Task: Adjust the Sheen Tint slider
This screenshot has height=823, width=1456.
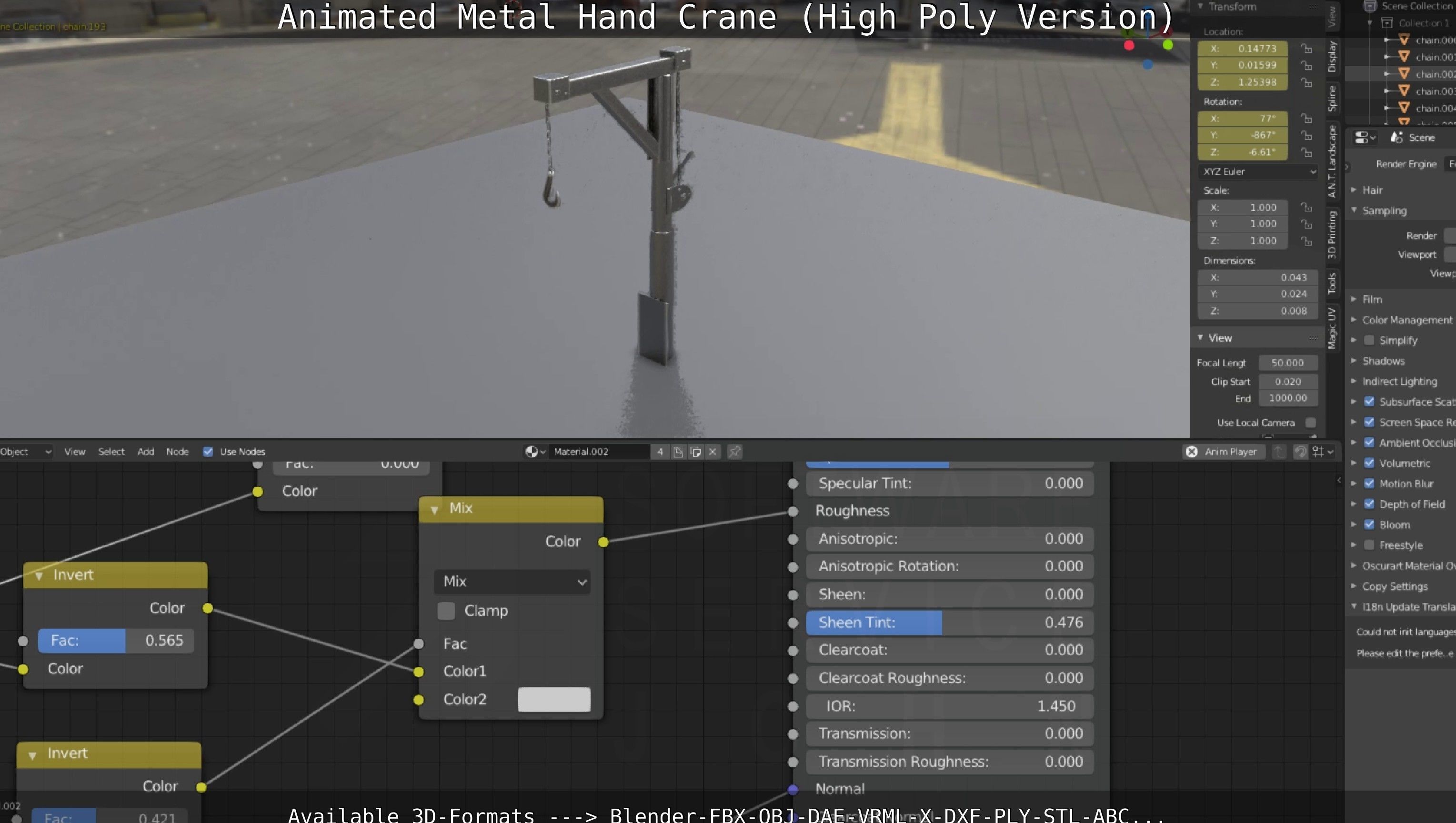Action: click(950, 622)
